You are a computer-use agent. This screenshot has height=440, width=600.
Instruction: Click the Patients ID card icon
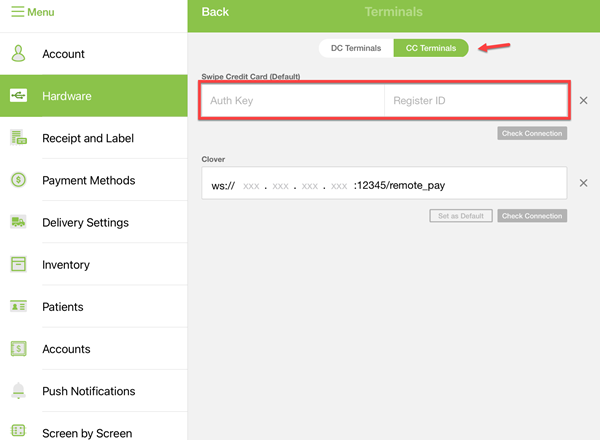point(18,306)
